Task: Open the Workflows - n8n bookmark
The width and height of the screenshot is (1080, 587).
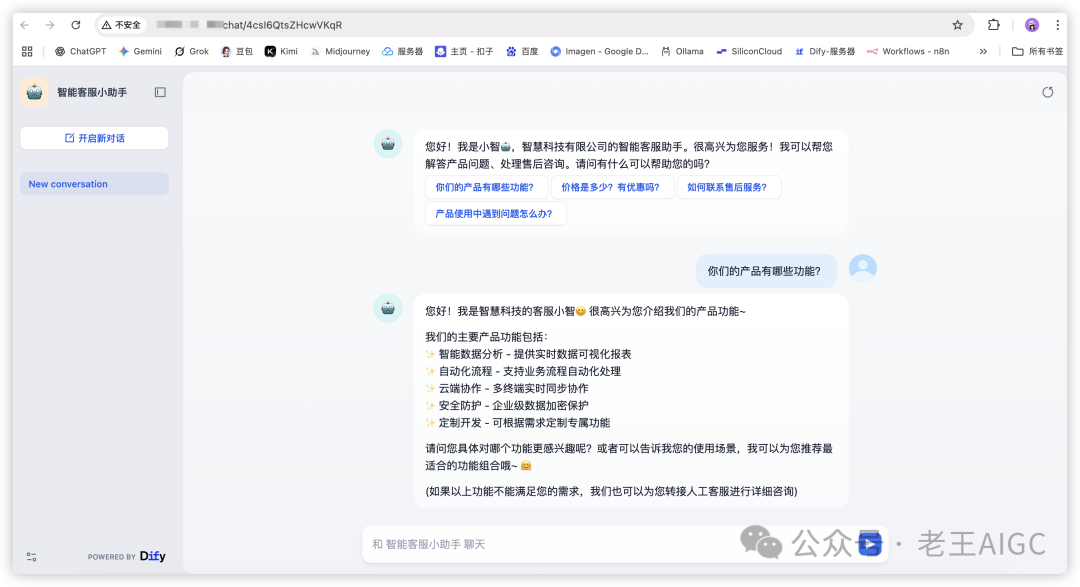Action: click(908, 51)
